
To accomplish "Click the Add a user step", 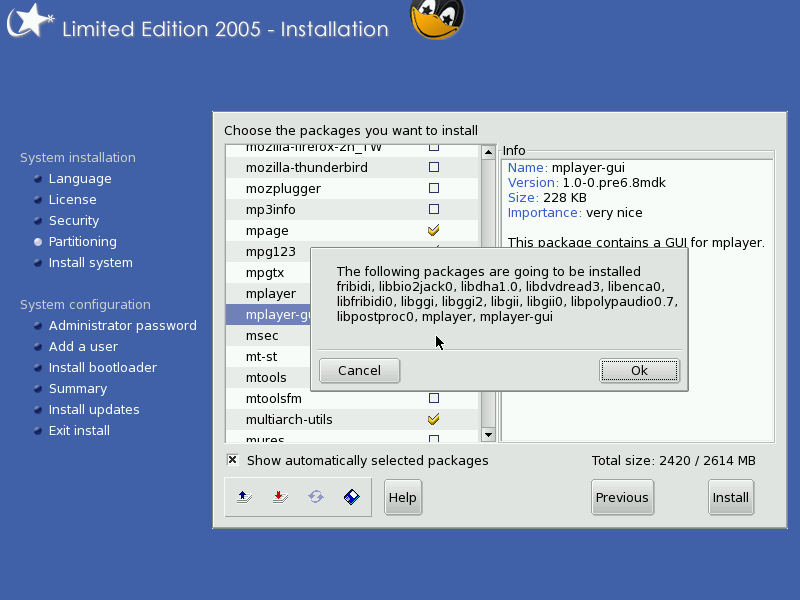I will (x=83, y=346).
